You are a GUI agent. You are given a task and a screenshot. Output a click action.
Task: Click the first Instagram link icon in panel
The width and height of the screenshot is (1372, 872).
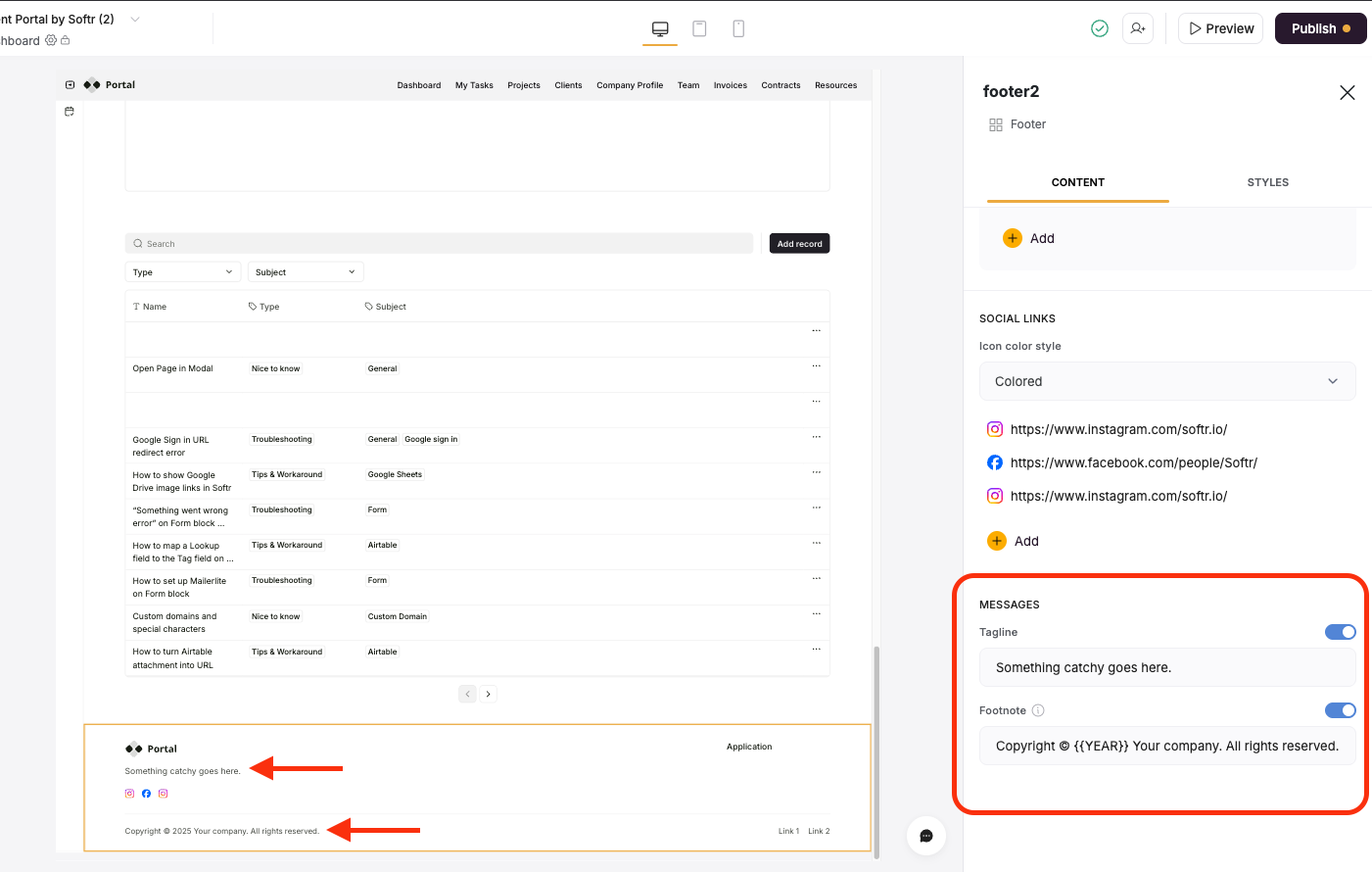[995, 429]
